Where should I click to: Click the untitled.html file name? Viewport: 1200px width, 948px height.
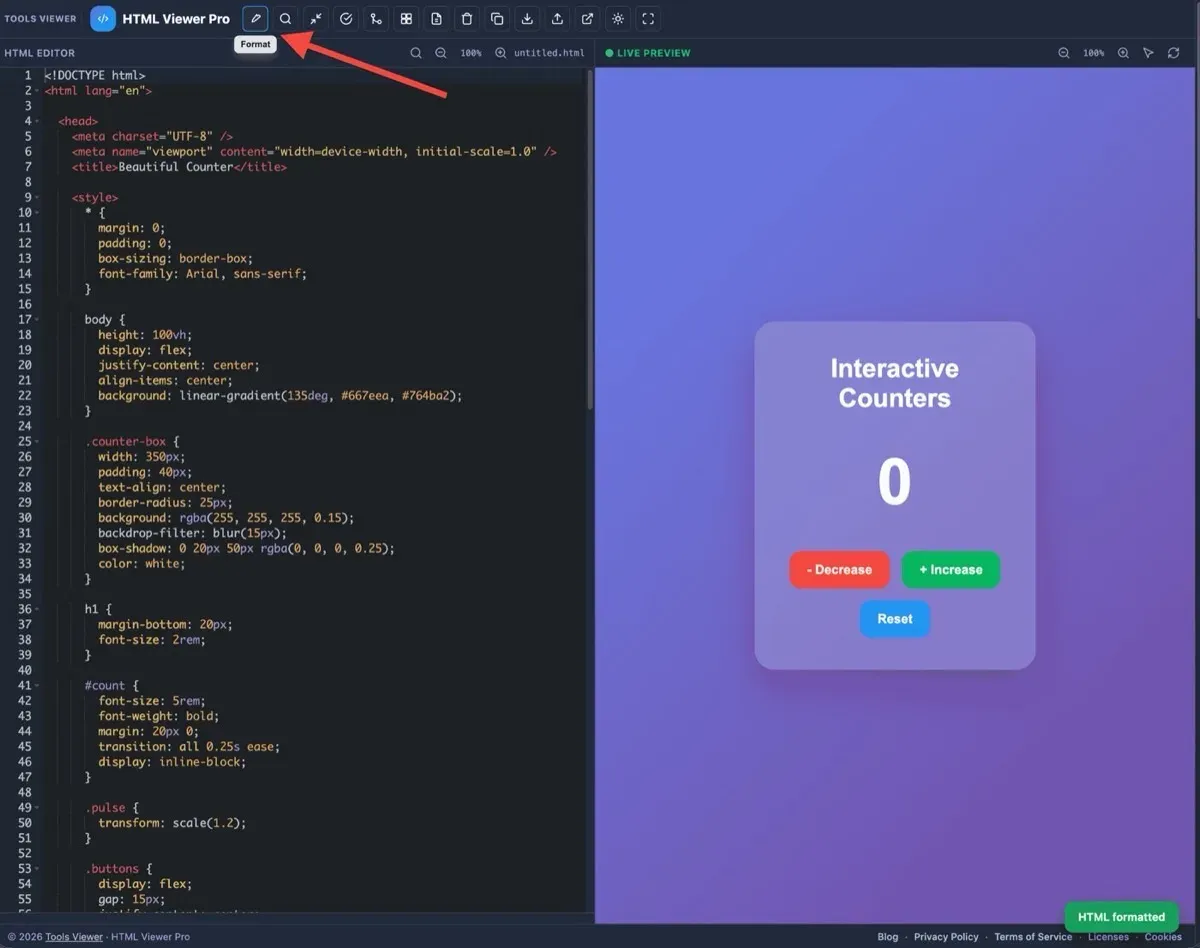(x=549, y=53)
